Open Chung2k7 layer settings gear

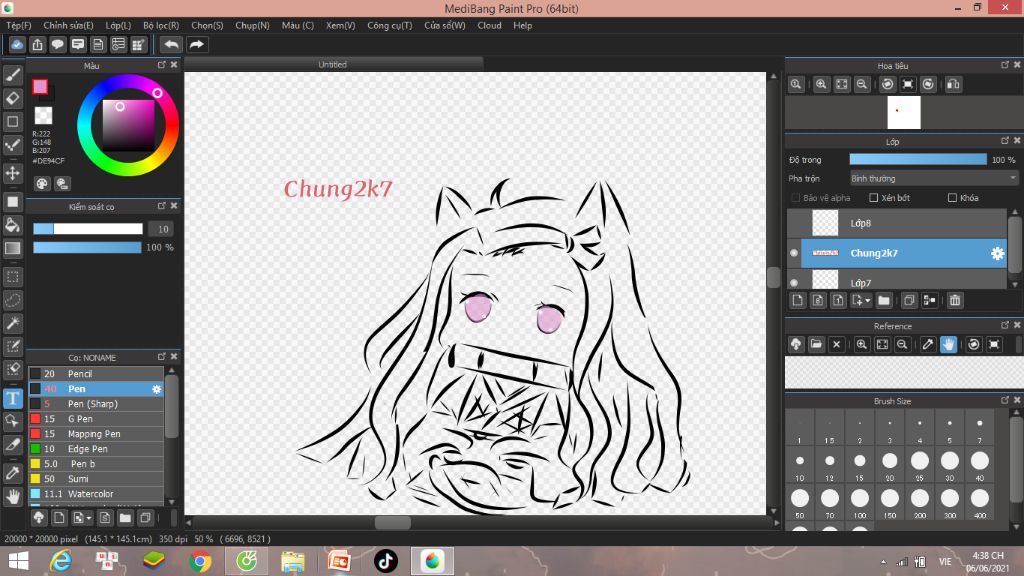(x=997, y=253)
